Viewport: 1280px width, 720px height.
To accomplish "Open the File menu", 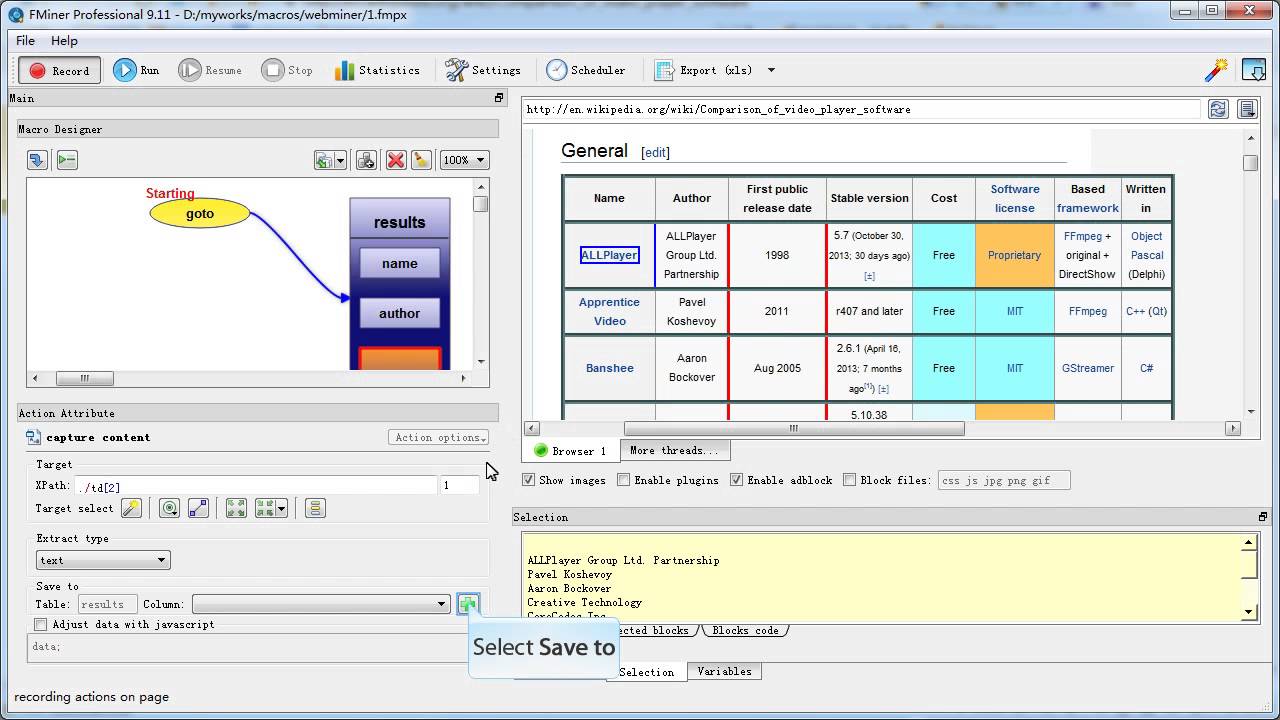I will tap(25, 40).
